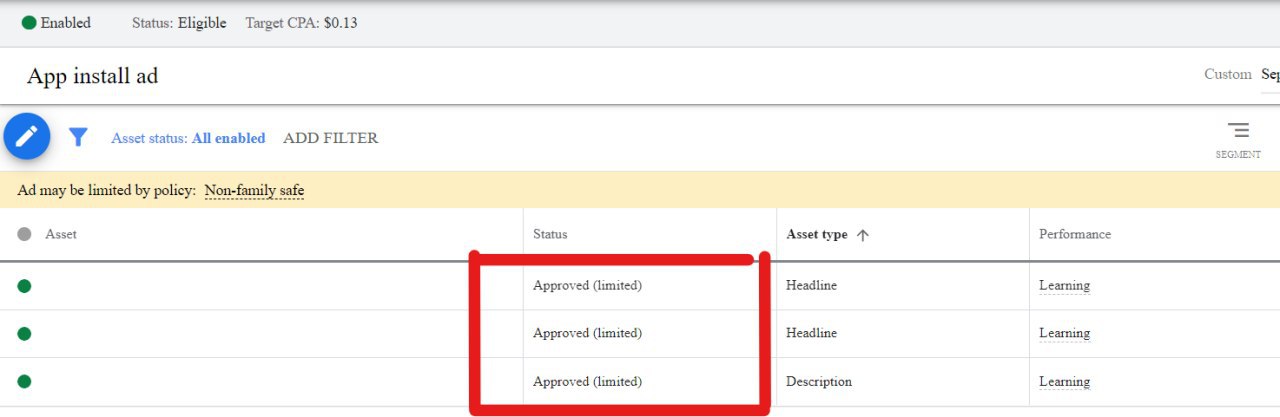The width and height of the screenshot is (1280, 417).
Task: Sort by the Asset type column
Action: click(x=828, y=235)
